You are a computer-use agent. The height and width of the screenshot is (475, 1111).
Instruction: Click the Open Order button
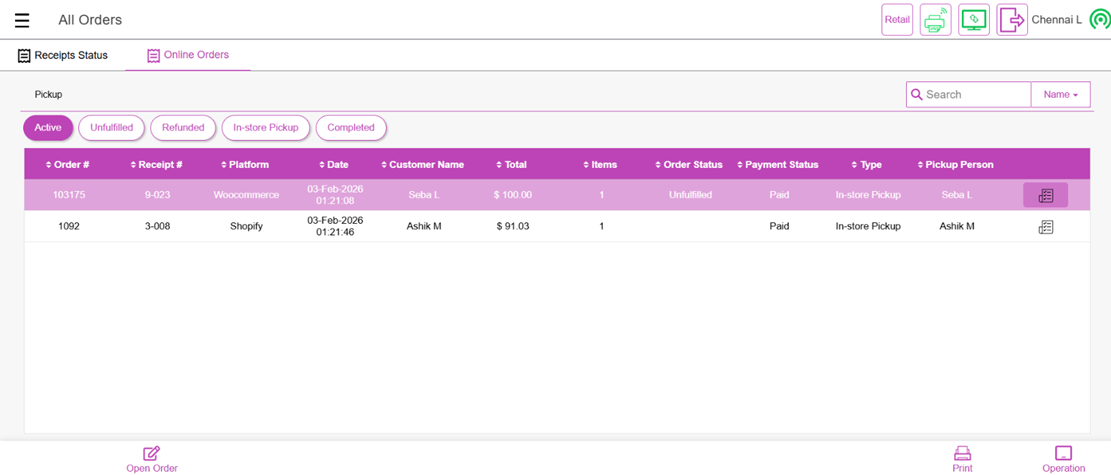pyautogui.click(x=152, y=459)
